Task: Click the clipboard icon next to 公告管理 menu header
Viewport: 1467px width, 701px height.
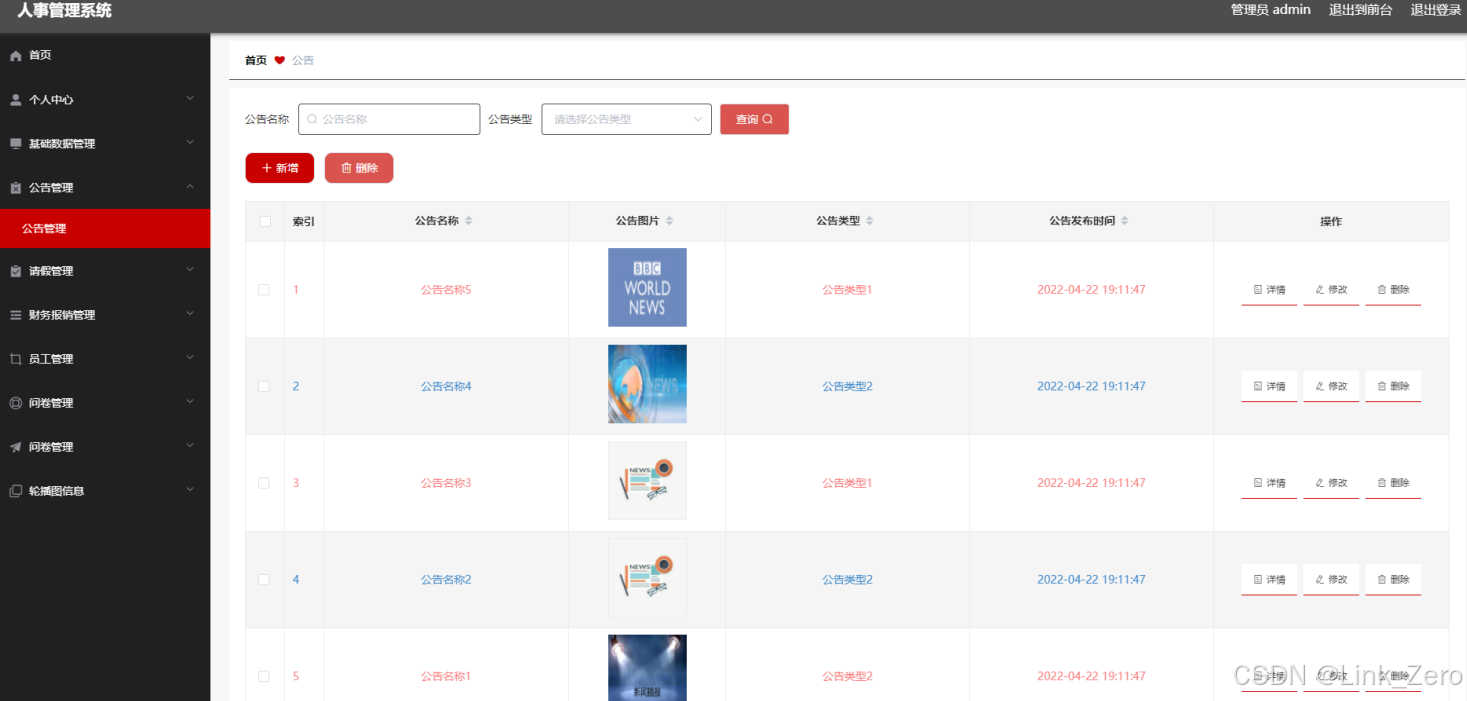Action: point(15,188)
